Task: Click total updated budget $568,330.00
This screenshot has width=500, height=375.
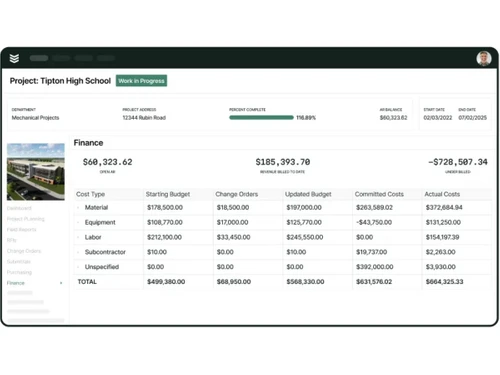Action: 305,282
